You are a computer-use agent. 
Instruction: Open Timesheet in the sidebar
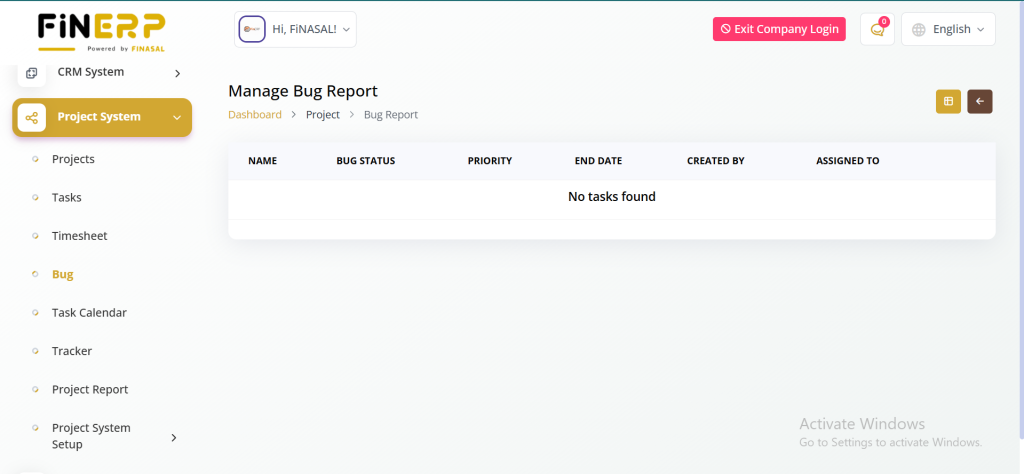(79, 236)
